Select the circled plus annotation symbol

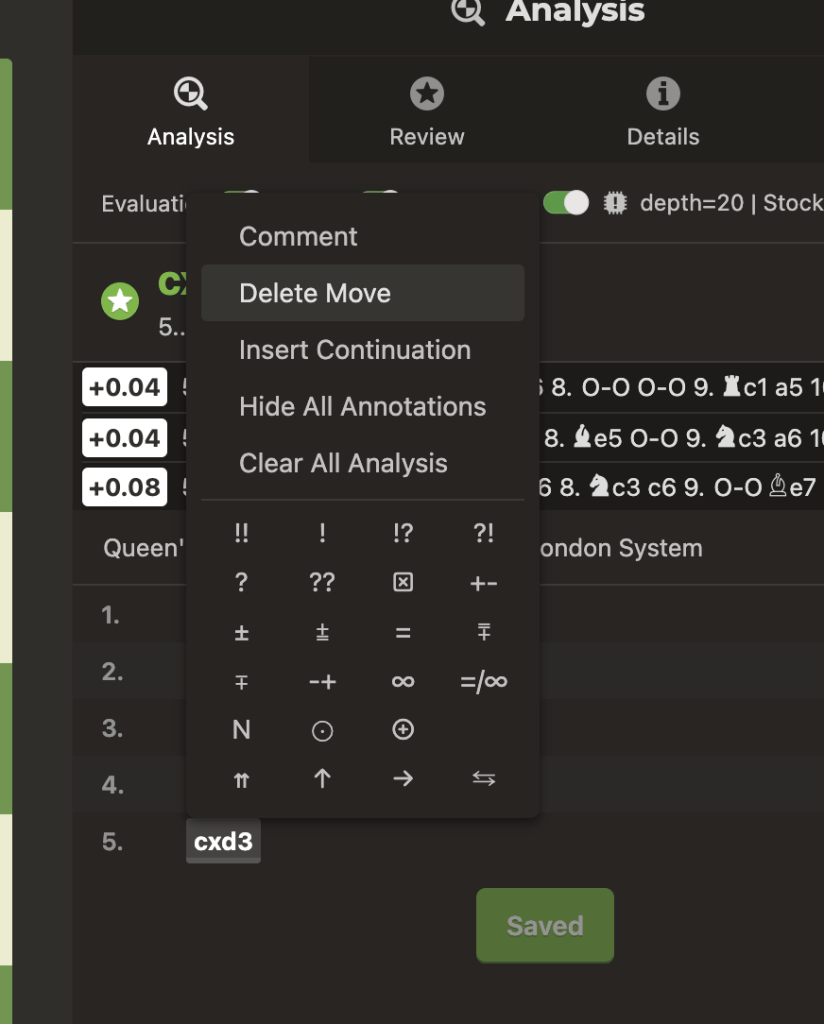click(x=403, y=730)
